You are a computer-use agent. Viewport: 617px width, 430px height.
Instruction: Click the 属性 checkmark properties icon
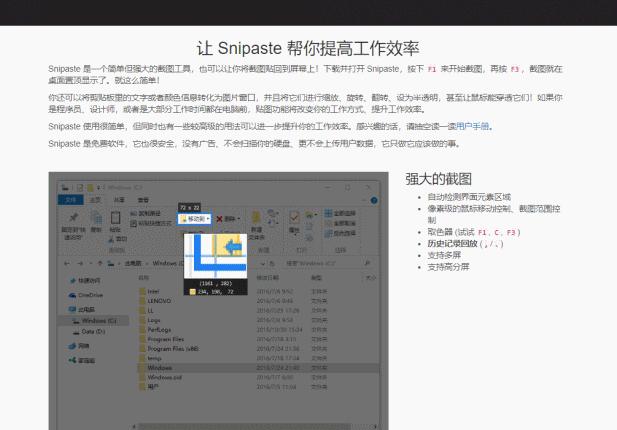click(294, 218)
